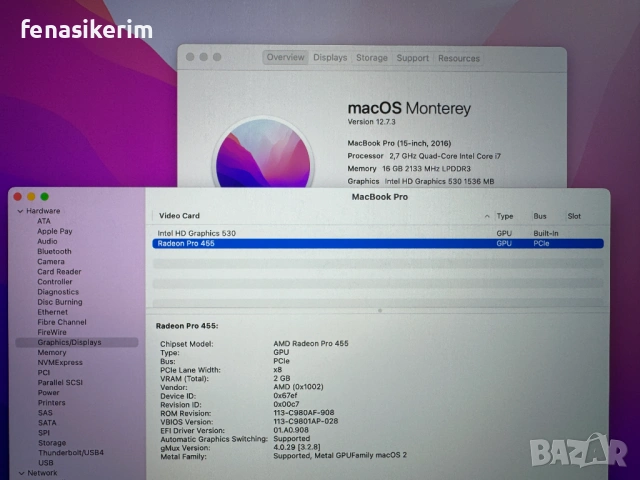
Task: Click the Metal Family value 'Supported, Metal GPUFamily macOS 2'
Action: [340, 455]
